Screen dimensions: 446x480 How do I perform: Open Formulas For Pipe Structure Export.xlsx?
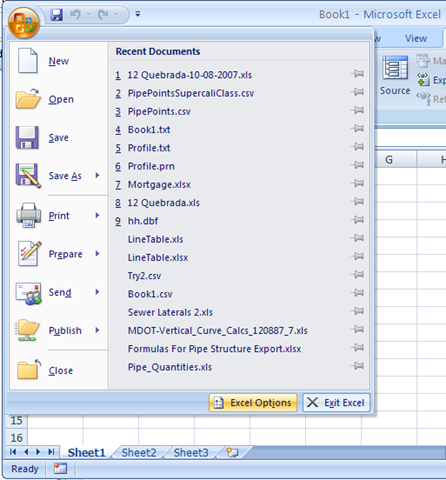pos(214,349)
